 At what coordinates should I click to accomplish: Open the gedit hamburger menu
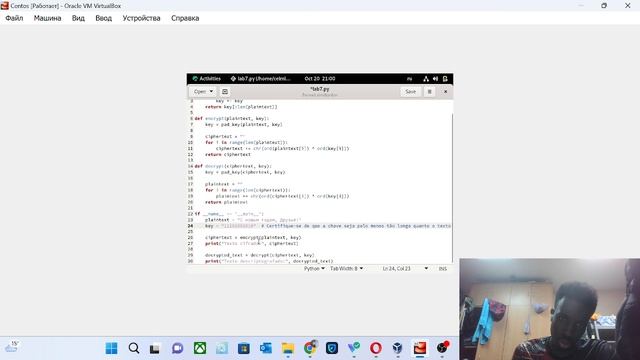429,91
